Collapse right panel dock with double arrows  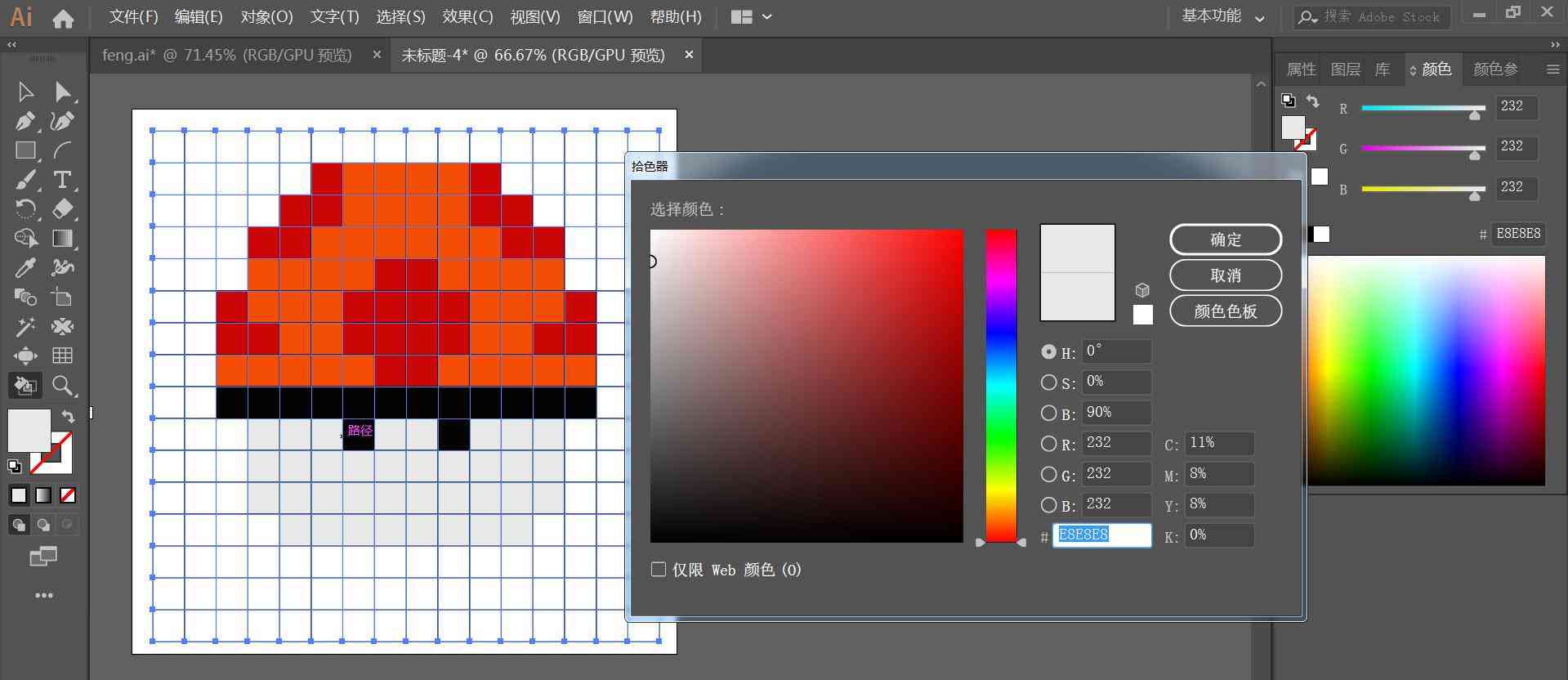[x=1554, y=45]
